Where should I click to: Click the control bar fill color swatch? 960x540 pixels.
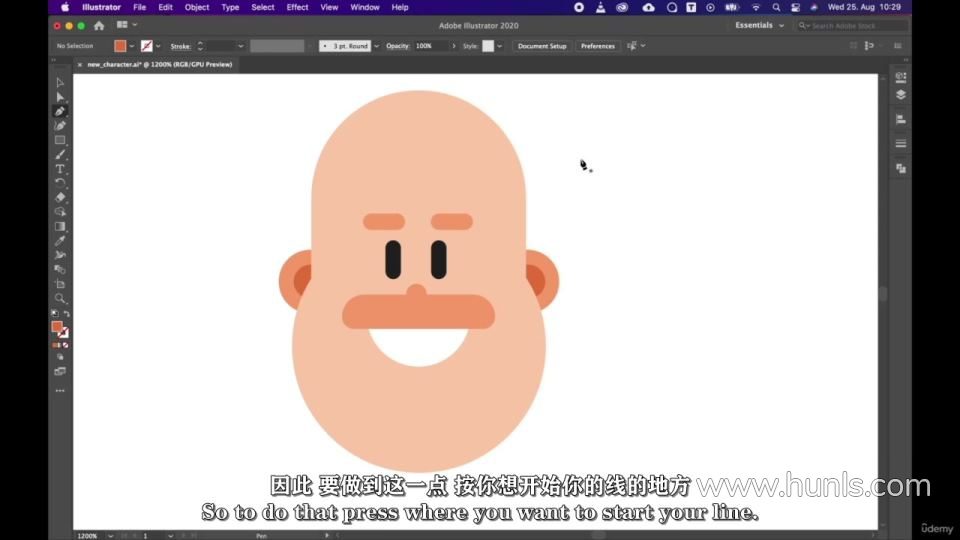click(x=120, y=46)
